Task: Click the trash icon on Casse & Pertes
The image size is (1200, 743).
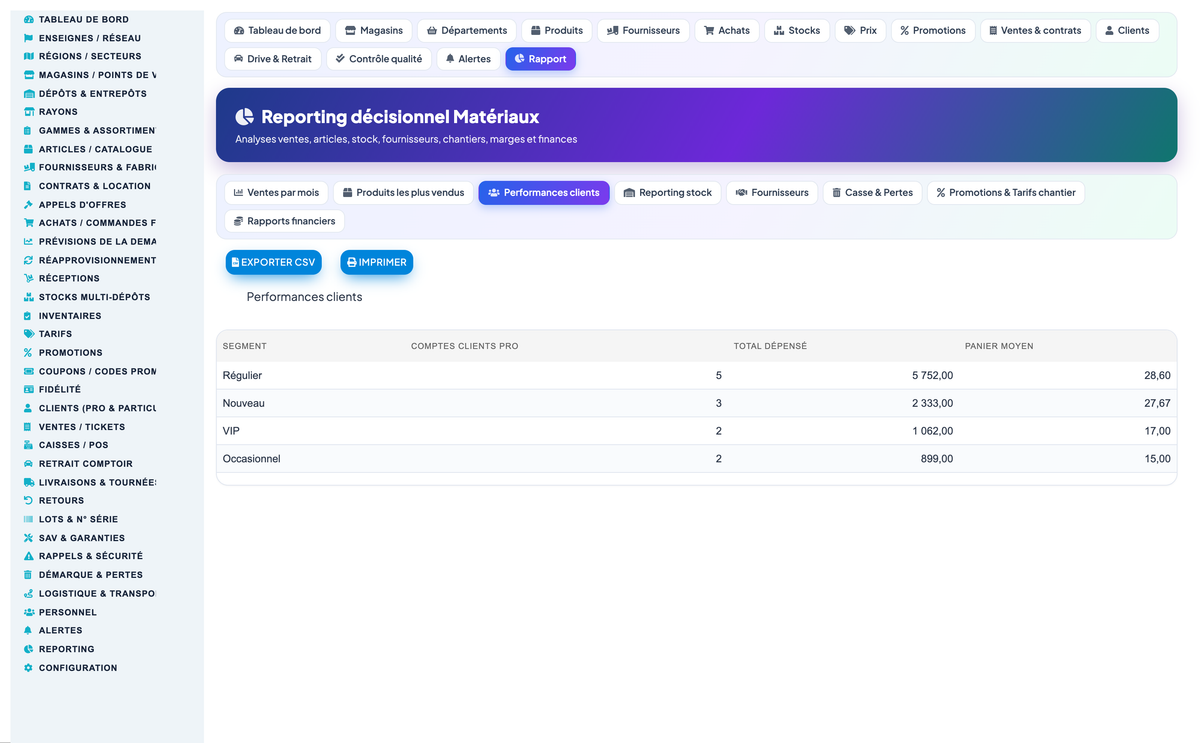Action: pyautogui.click(x=836, y=193)
